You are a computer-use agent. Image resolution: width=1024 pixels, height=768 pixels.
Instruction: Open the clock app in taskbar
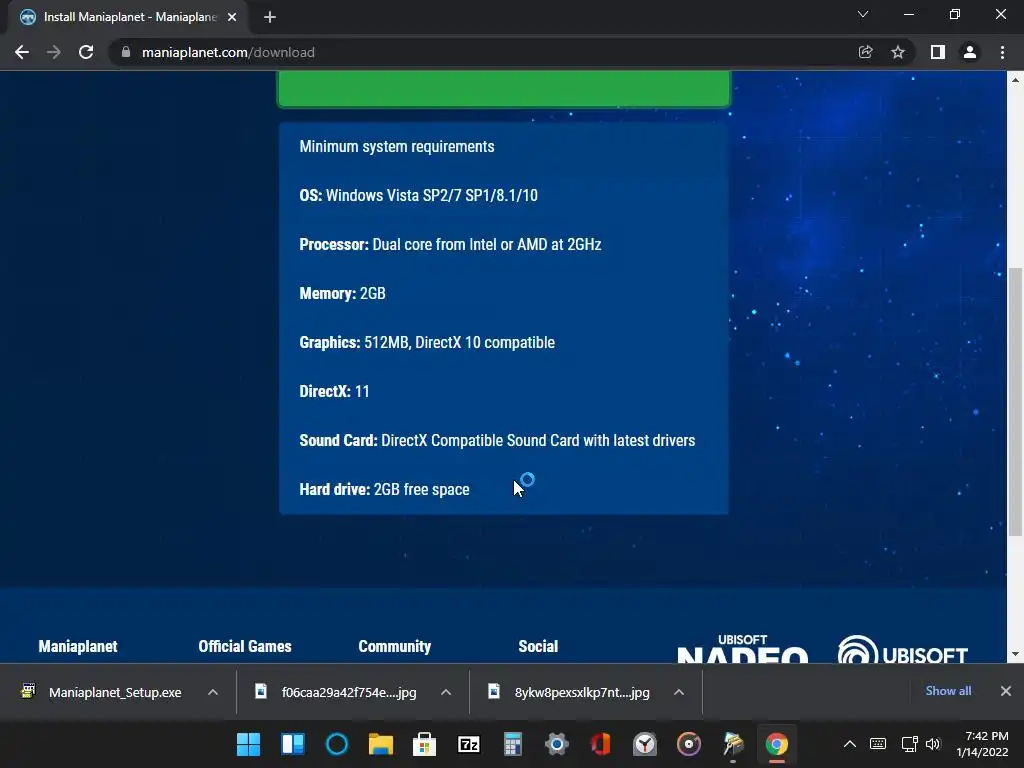[645, 744]
